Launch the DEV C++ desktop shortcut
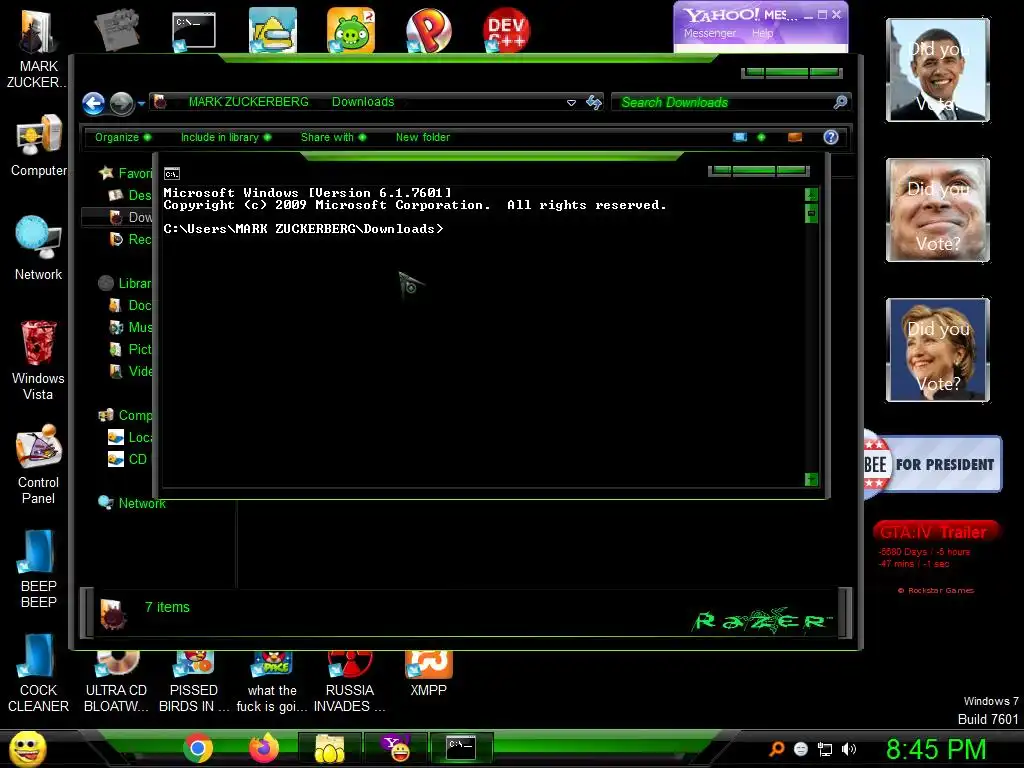Image resolution: width=1024 pixels, height=768 pixels. coord(507,30)
